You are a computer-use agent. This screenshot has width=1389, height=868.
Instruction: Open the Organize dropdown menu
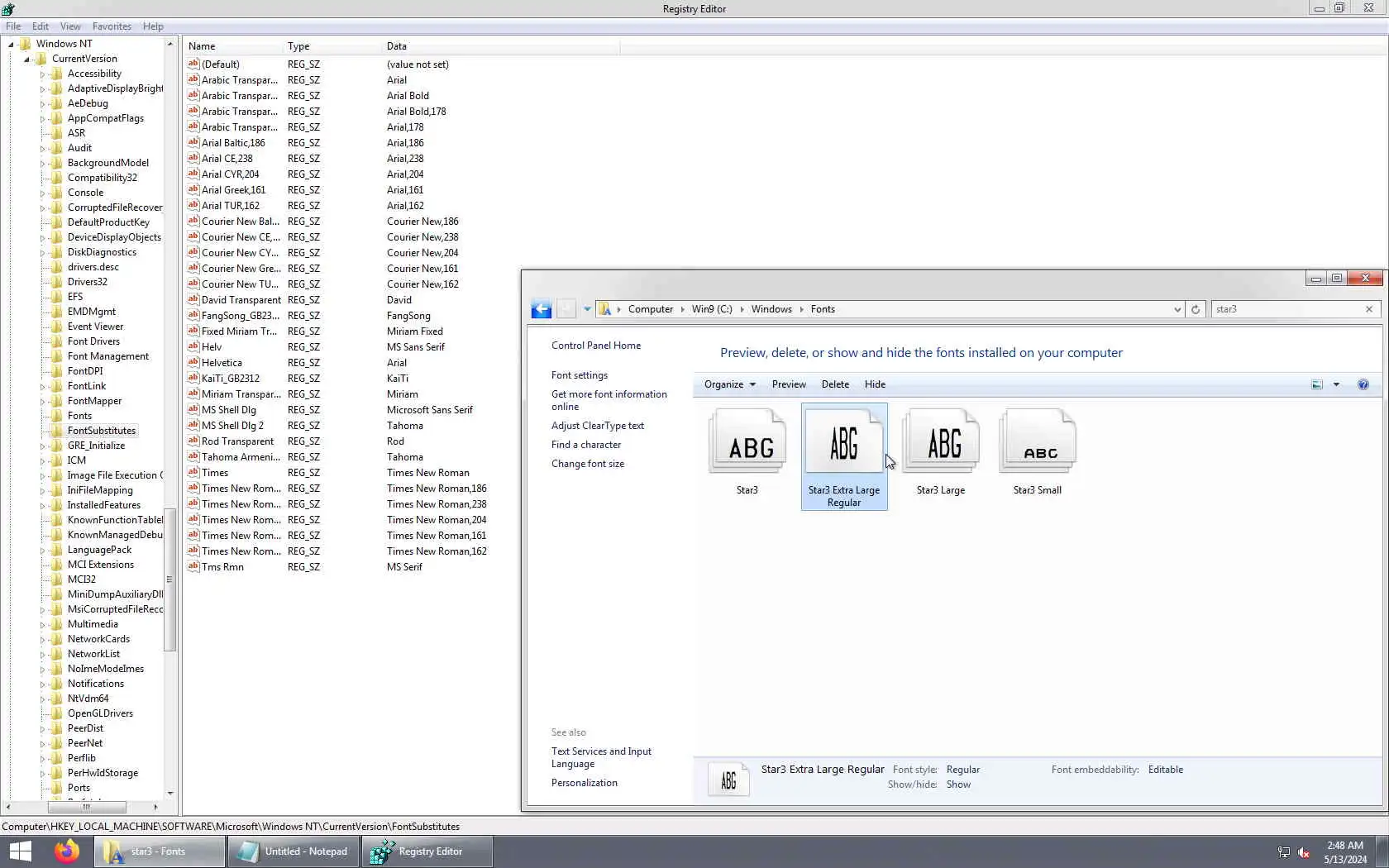[730, 384]
